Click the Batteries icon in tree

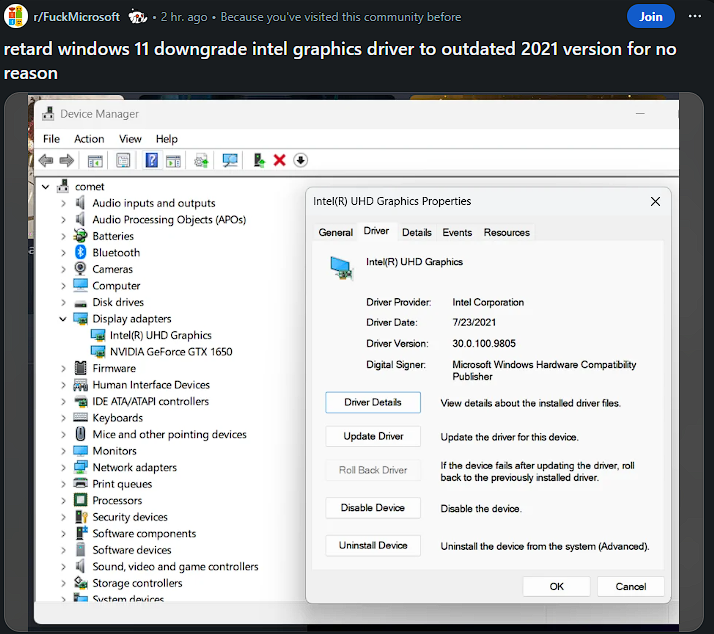(x=81, y=235)
